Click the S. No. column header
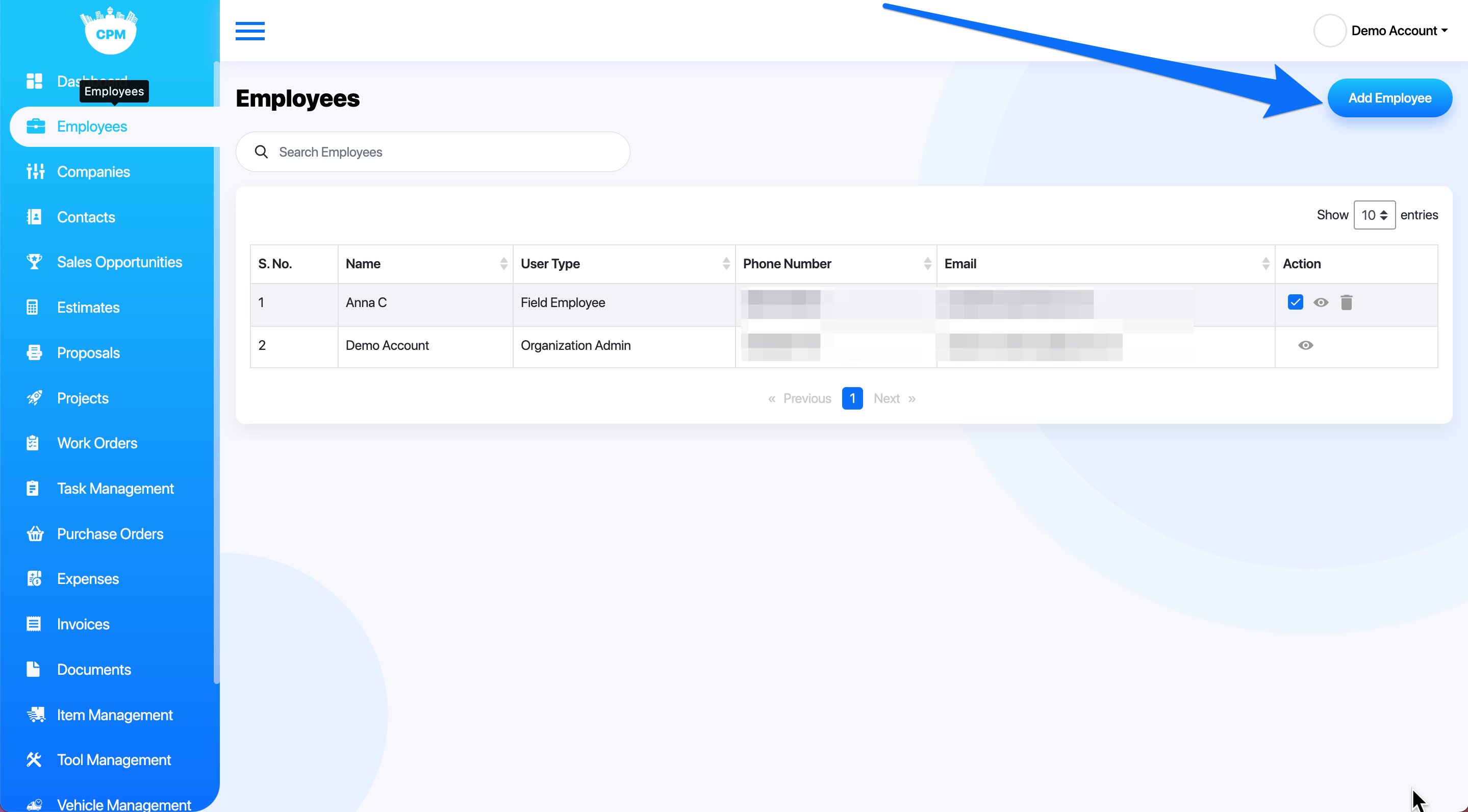 point(294,264)
